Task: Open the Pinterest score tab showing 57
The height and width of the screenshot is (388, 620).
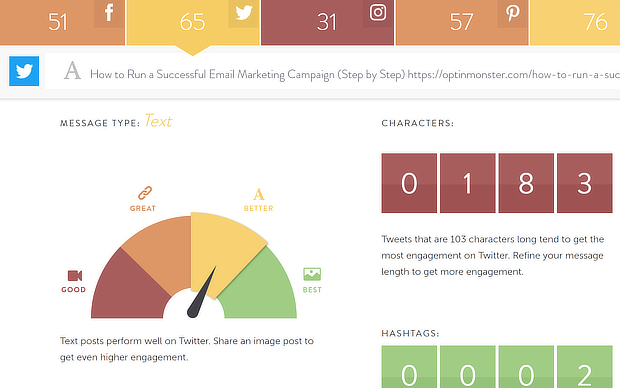Action: coord(462,22)
